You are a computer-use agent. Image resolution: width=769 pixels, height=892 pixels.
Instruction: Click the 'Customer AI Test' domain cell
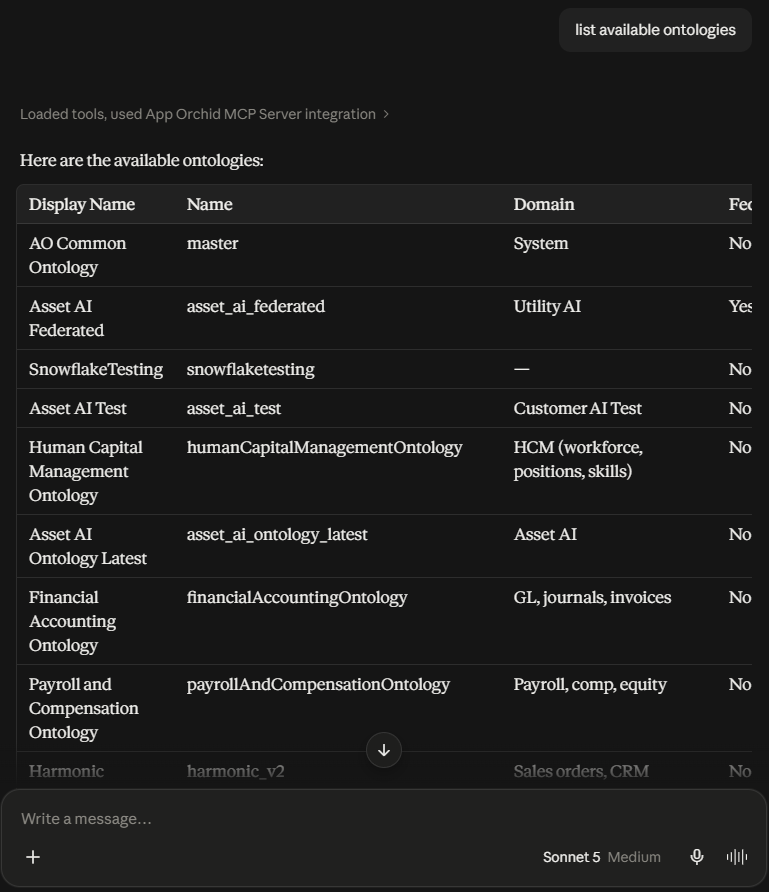click(x=578, y=408)
